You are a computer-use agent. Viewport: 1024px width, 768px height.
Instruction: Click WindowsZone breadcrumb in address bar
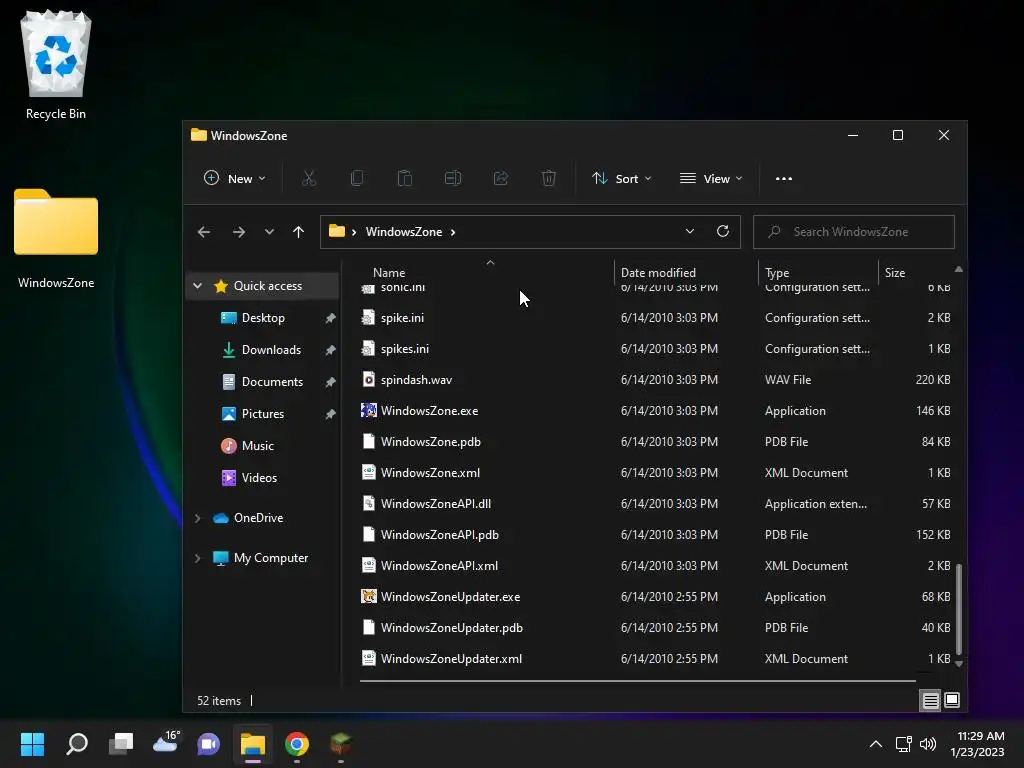pyautogui.click(x=404, y=232)
